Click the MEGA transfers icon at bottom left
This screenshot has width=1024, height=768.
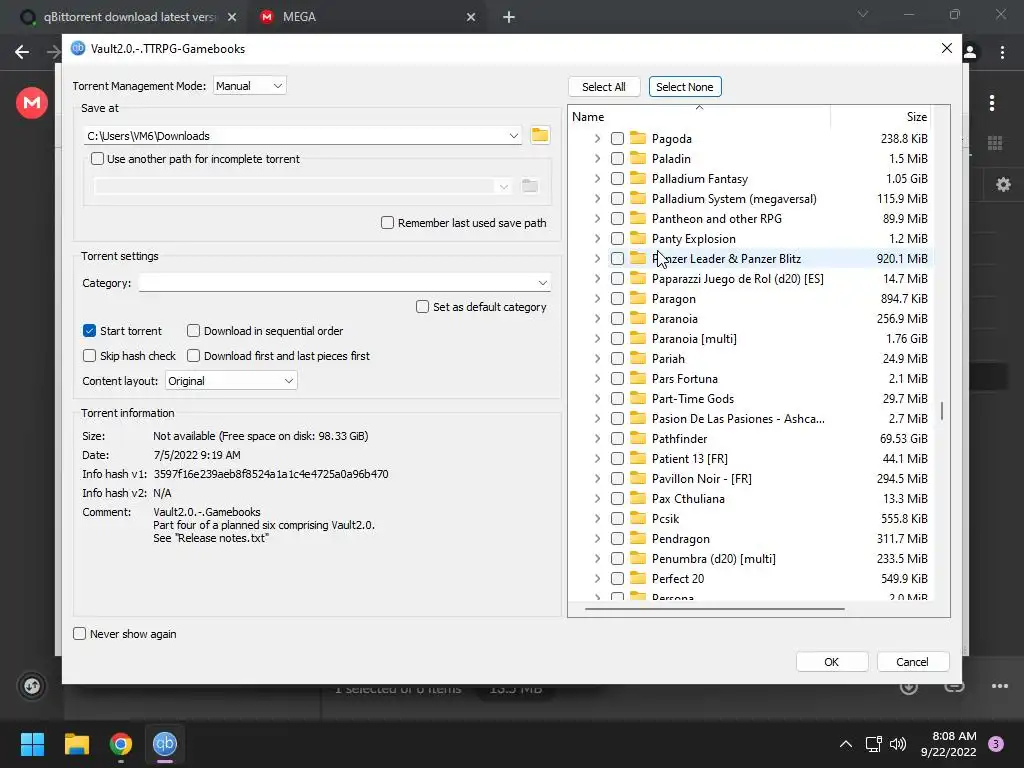click(32, 686)
